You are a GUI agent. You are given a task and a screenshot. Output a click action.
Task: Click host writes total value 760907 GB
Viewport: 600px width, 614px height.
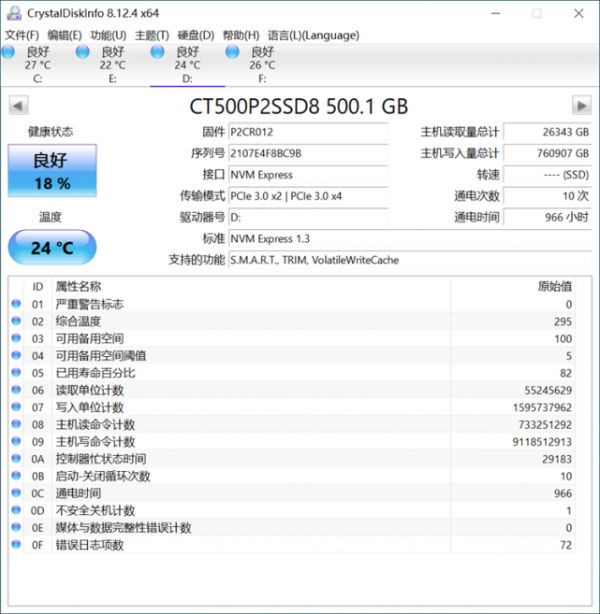(547, 153)
